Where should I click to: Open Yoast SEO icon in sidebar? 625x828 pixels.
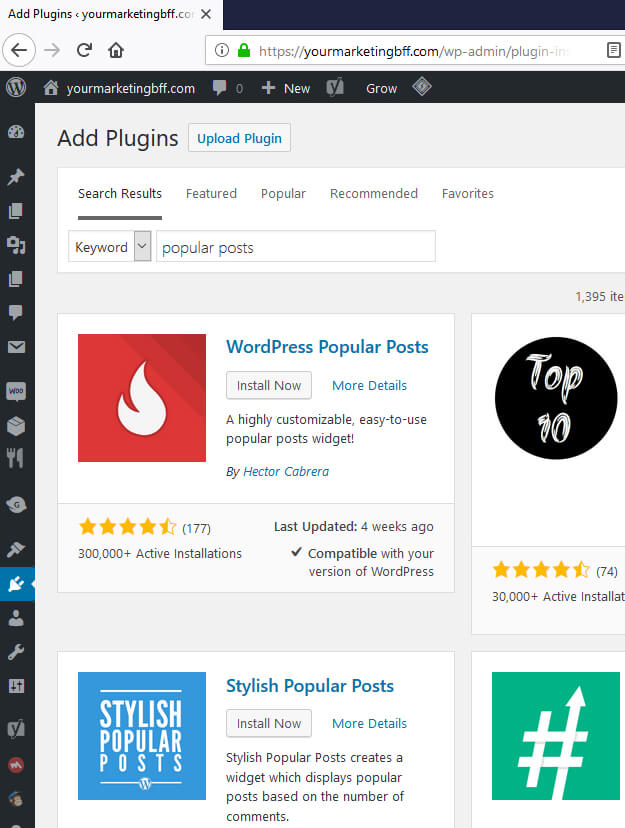[16, 729]
